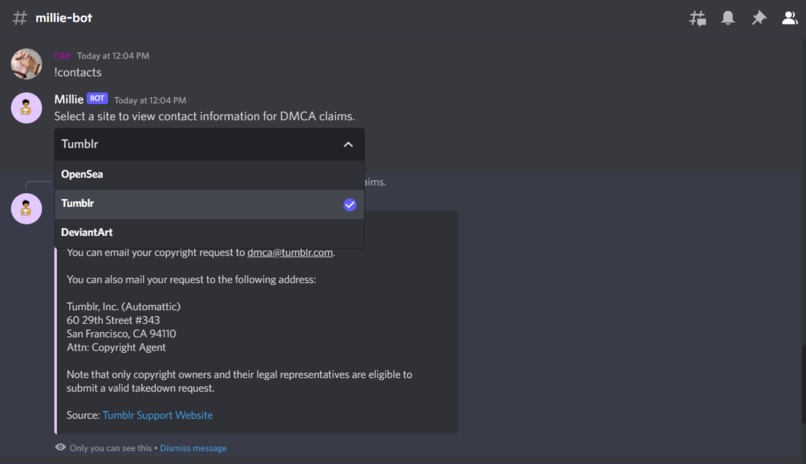806x464 pixels.
Task: Click the millie-bot channel name
Action: point(64,18)
